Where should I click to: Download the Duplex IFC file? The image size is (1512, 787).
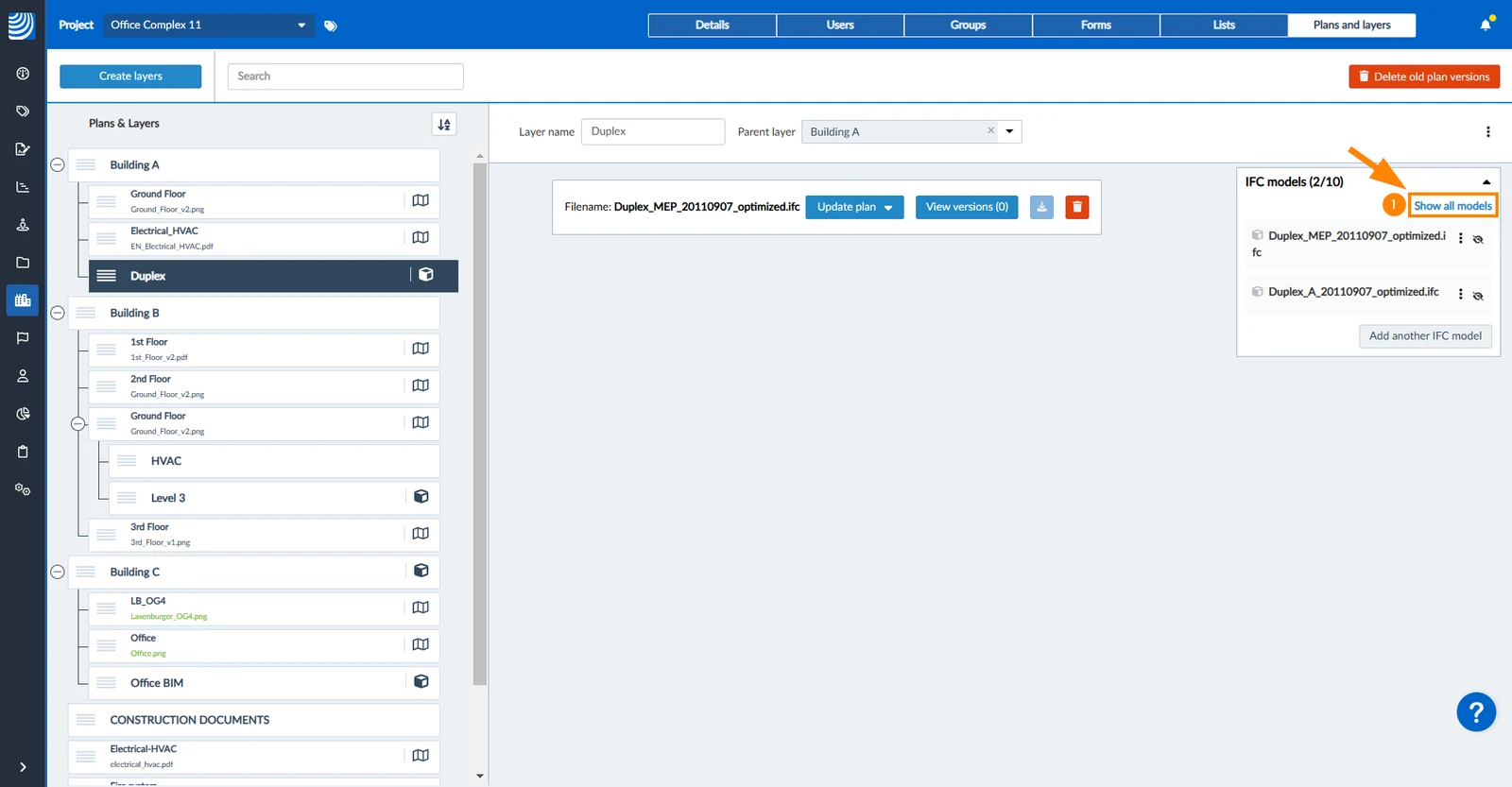pyautogui.click(x=1041, y=207)
